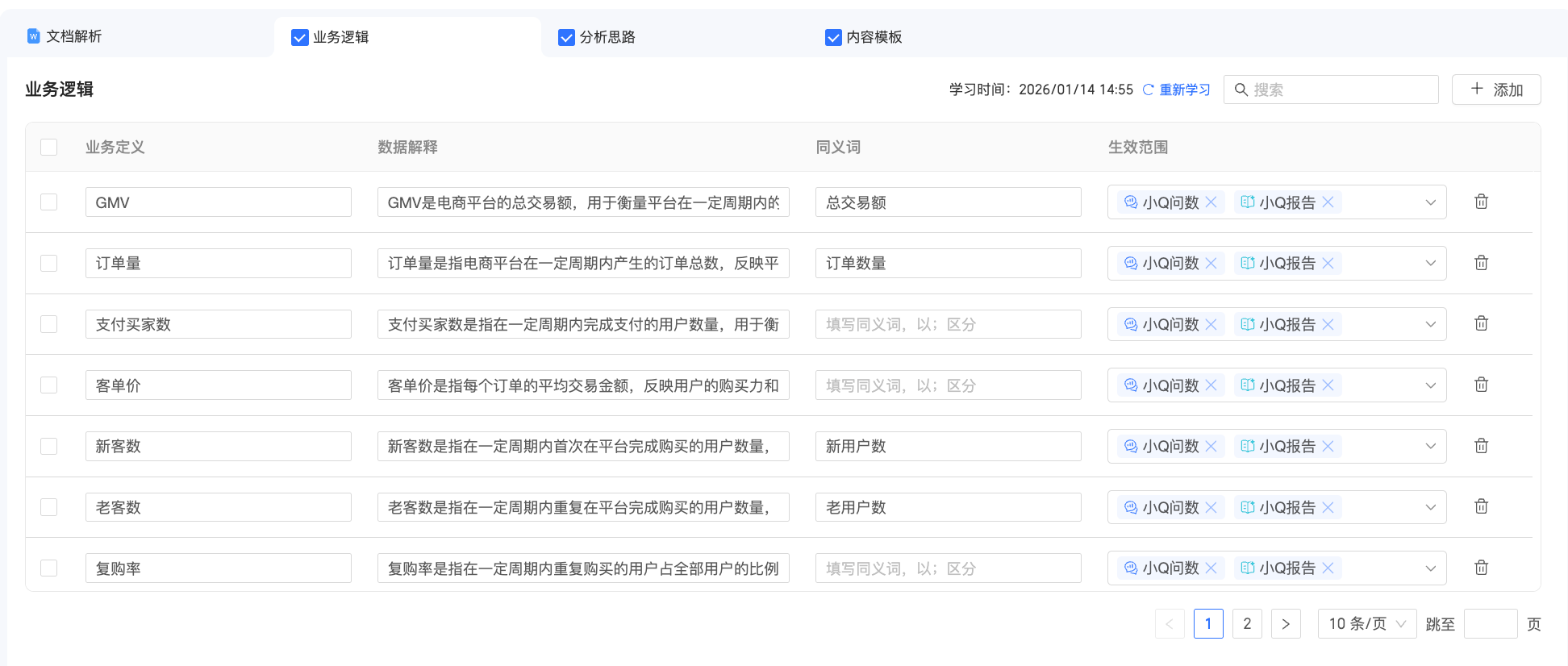Click the 跳至 page number input
Image resolution: width=1568 pixels, height=666 pixels.
(x=1491, y=623)
